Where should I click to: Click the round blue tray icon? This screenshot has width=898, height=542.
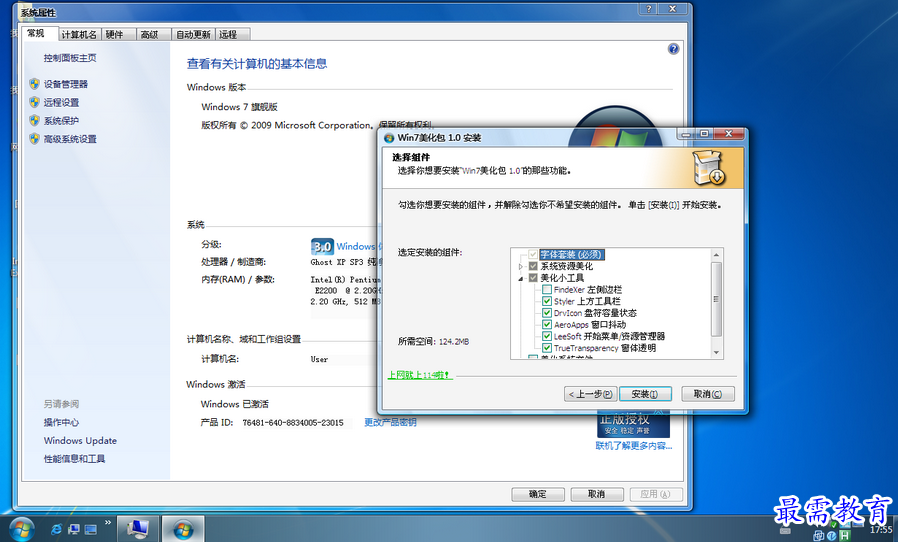832,536
